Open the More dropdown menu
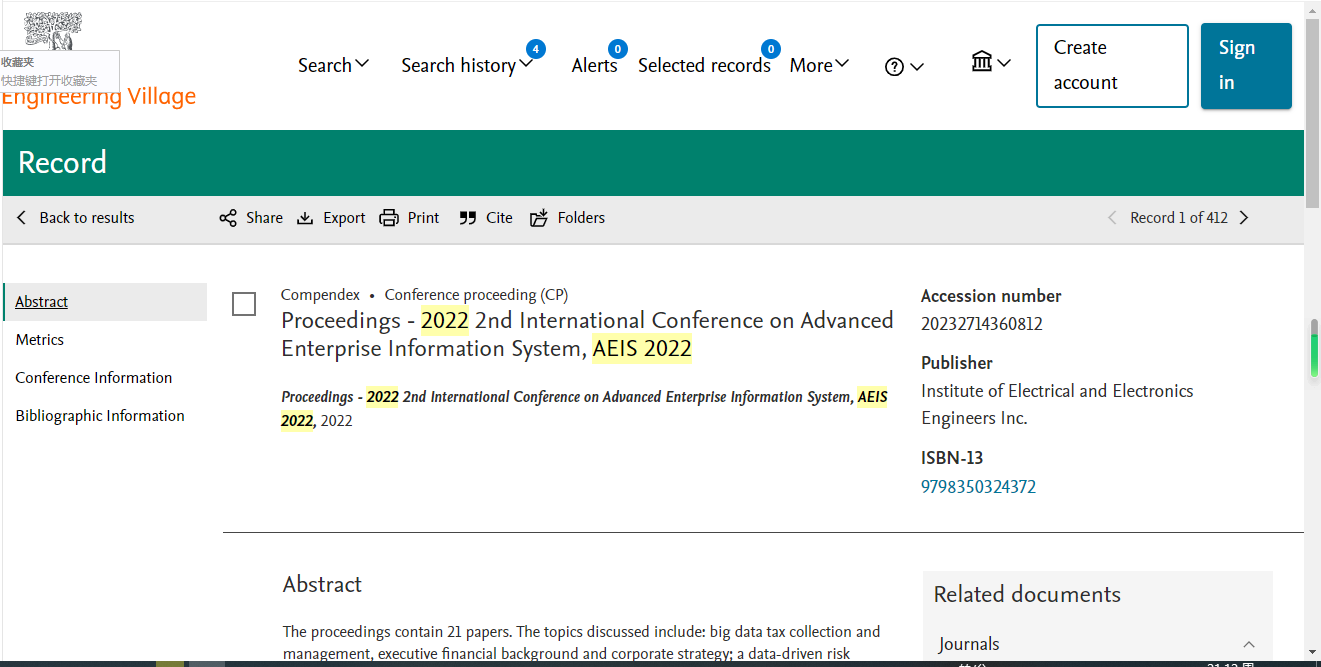This screenshot has width=1321, height=667. (820, 65)
